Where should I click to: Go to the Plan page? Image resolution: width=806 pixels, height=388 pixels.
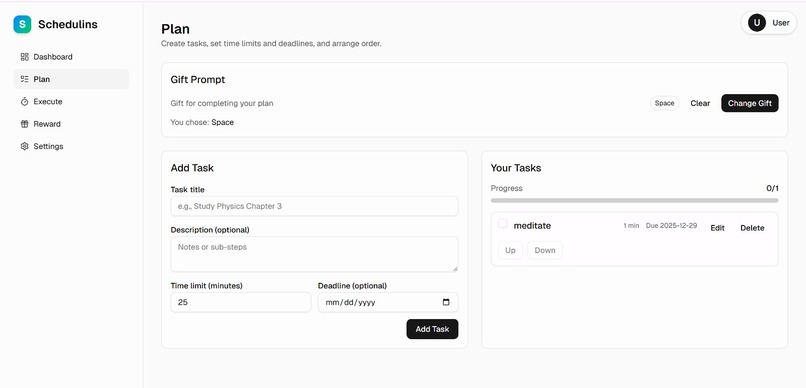71,79
